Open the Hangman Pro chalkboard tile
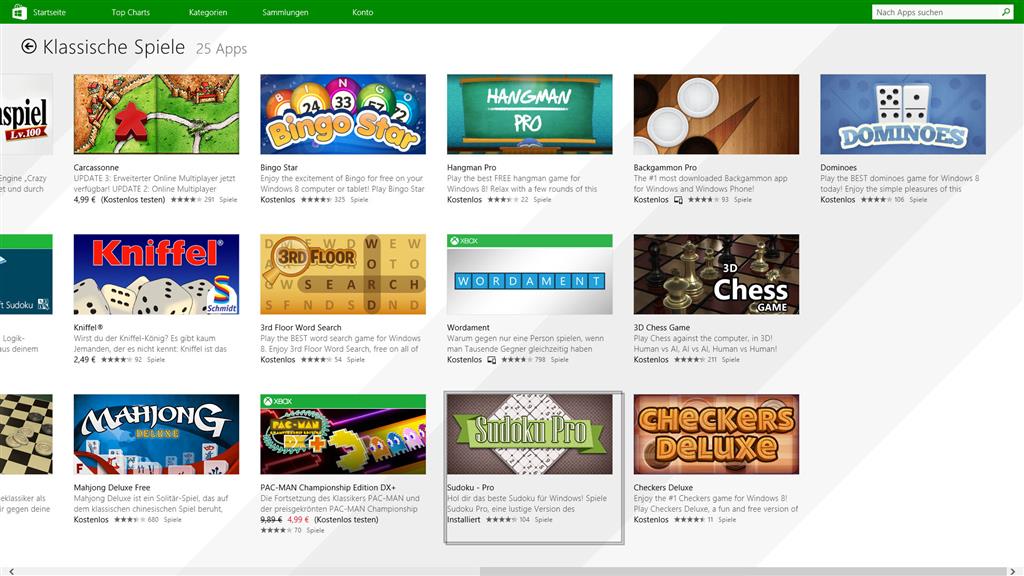This screenshot has width=1024, height=576. [530, 114]
